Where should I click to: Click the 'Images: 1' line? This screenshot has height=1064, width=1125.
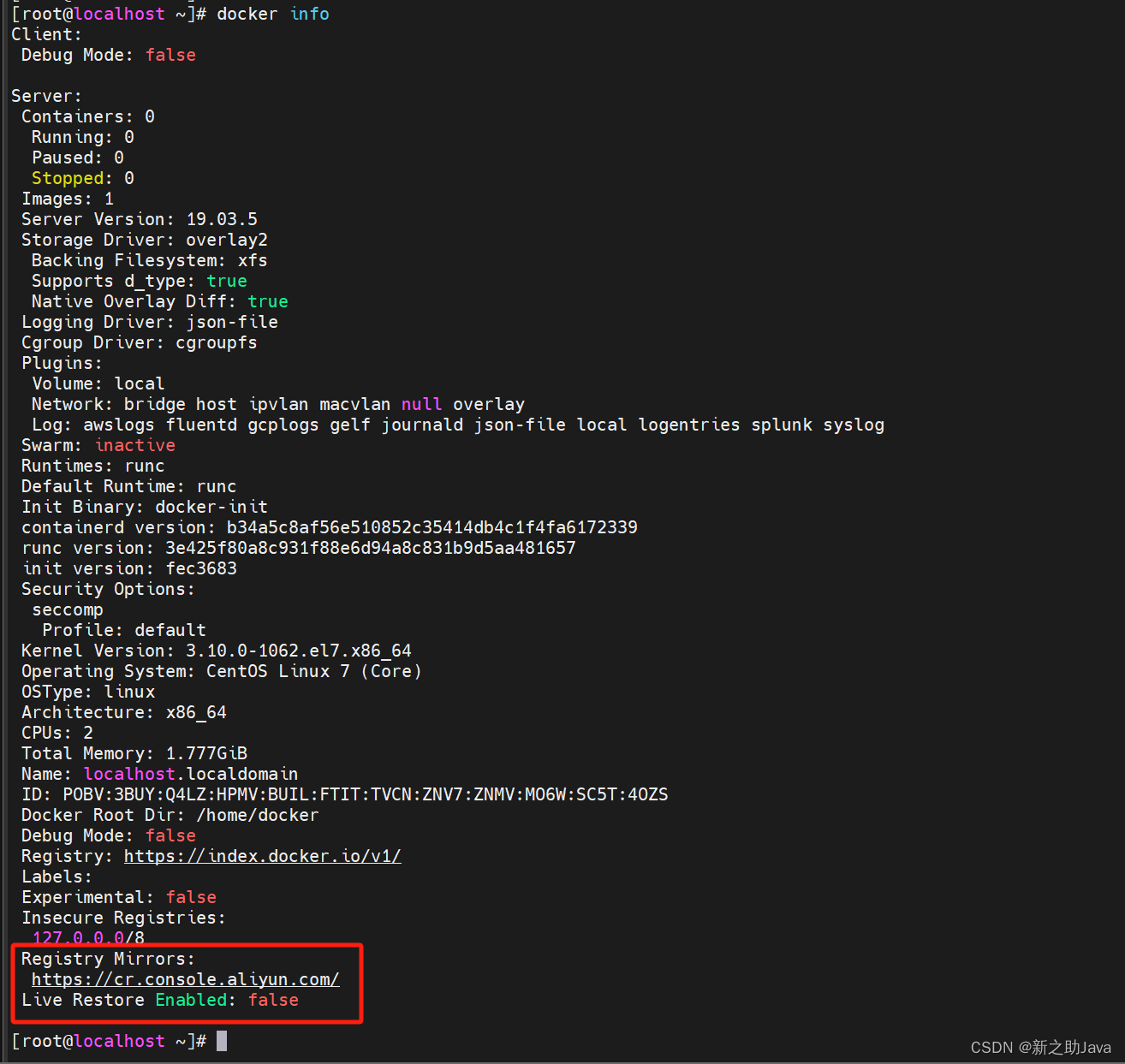tap(68, 199)
